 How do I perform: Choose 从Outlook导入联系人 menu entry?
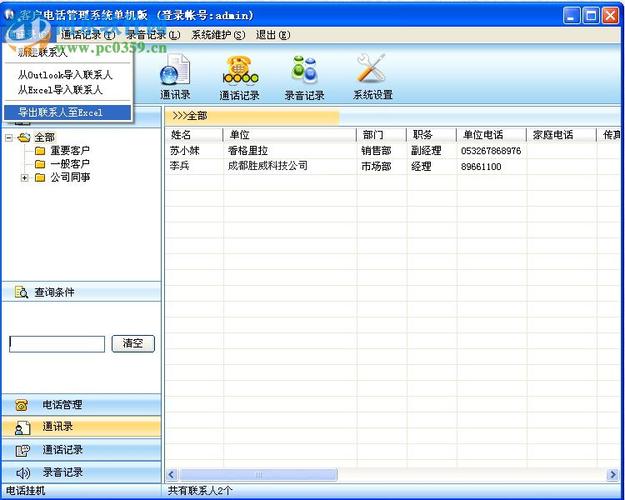(65, 75)
